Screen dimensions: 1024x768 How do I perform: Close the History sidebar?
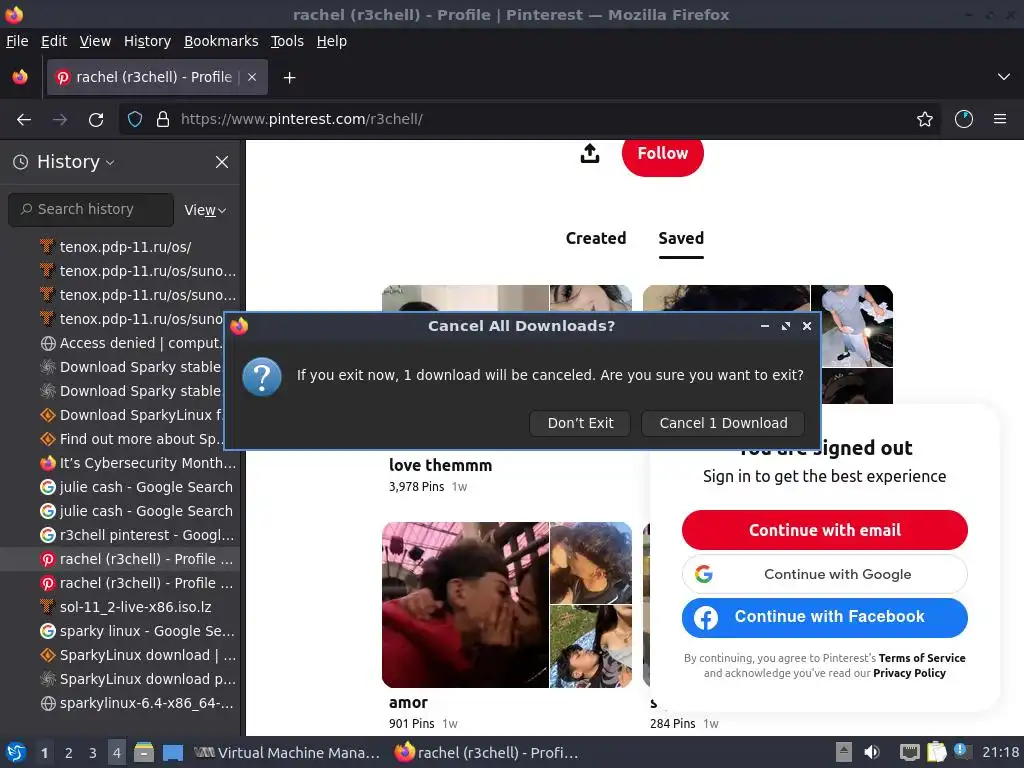click(x=222, y=162)
